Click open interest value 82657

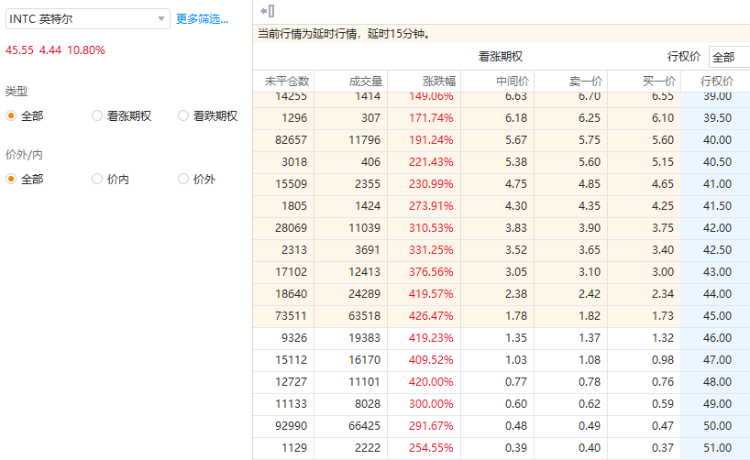[x=291, y=140]
